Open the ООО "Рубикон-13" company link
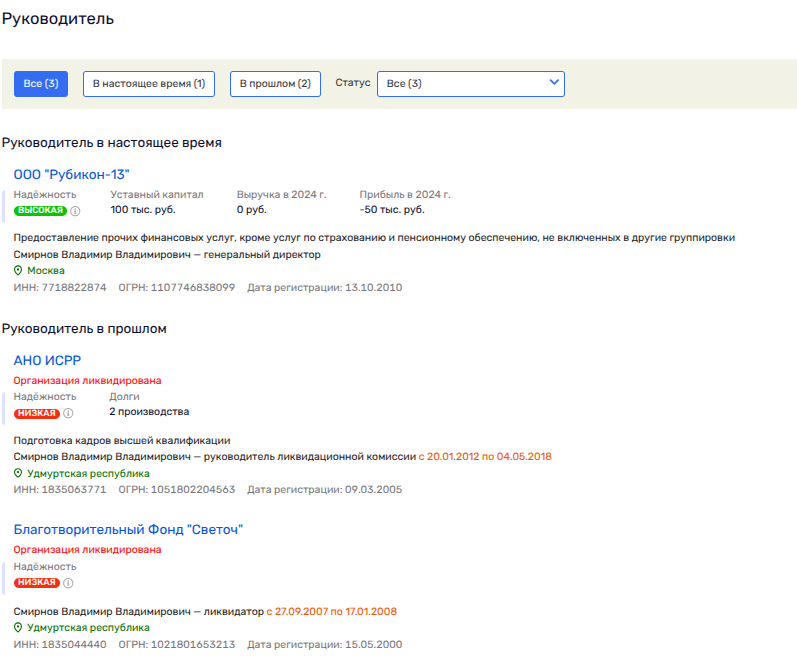Image resolution: width=797 pixels, height=657 pixels. (x=72, y=175)
